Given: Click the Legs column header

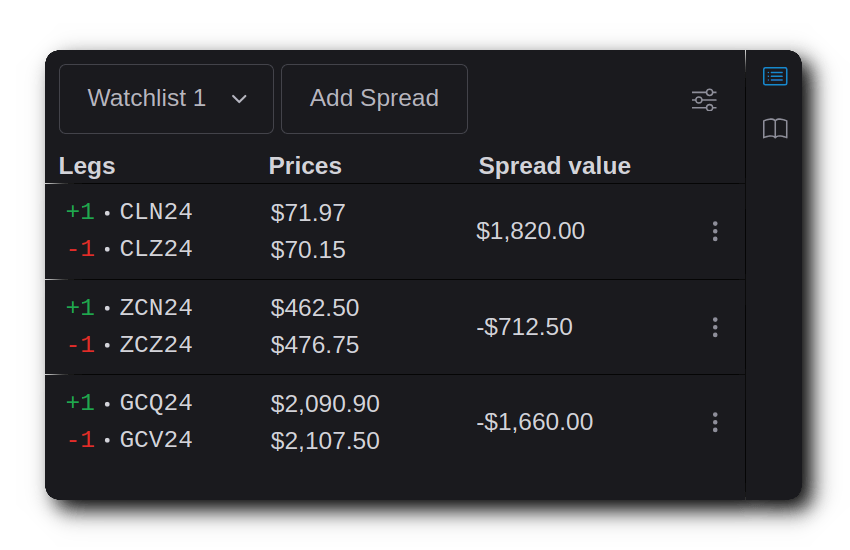Looking at the screenshot, I should coord(87,166).
